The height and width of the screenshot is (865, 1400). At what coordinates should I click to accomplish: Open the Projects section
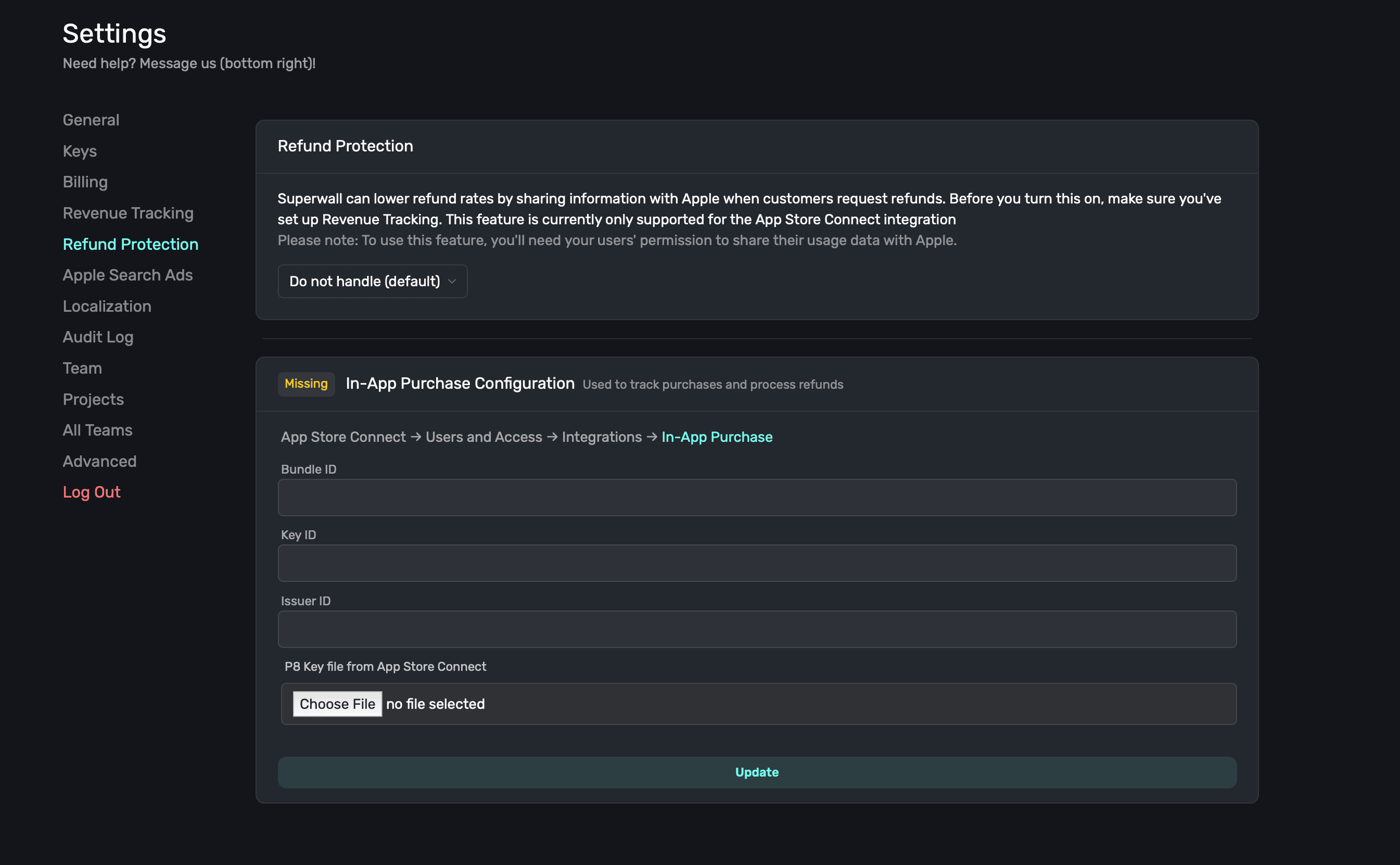(x=93, y=399)
